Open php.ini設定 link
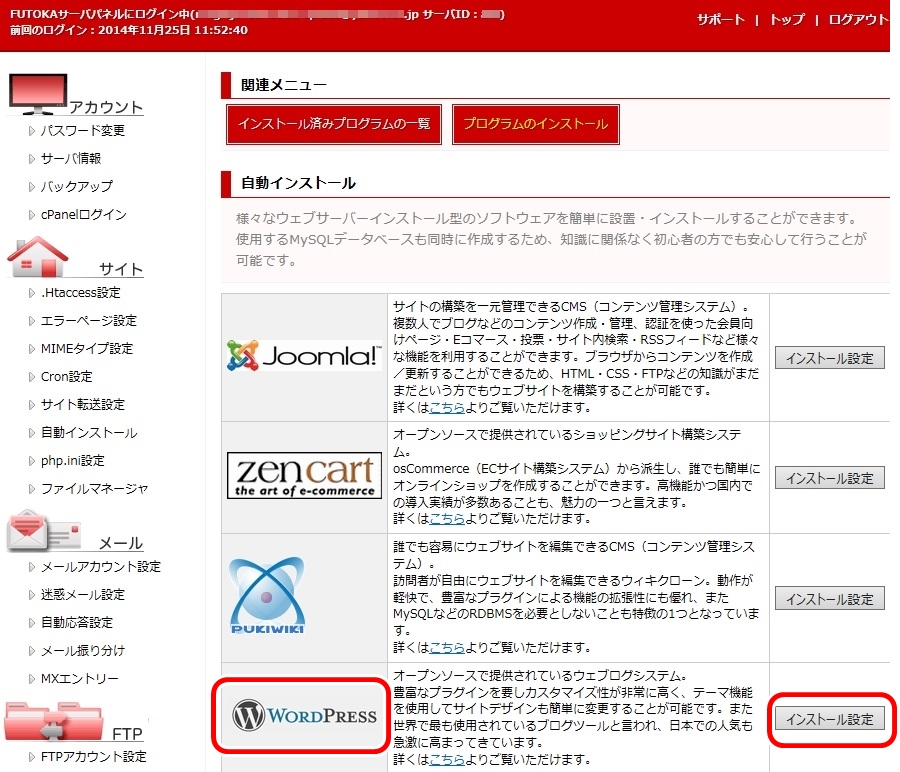Screen dimensions: 900x772 [x=72, y=461]
